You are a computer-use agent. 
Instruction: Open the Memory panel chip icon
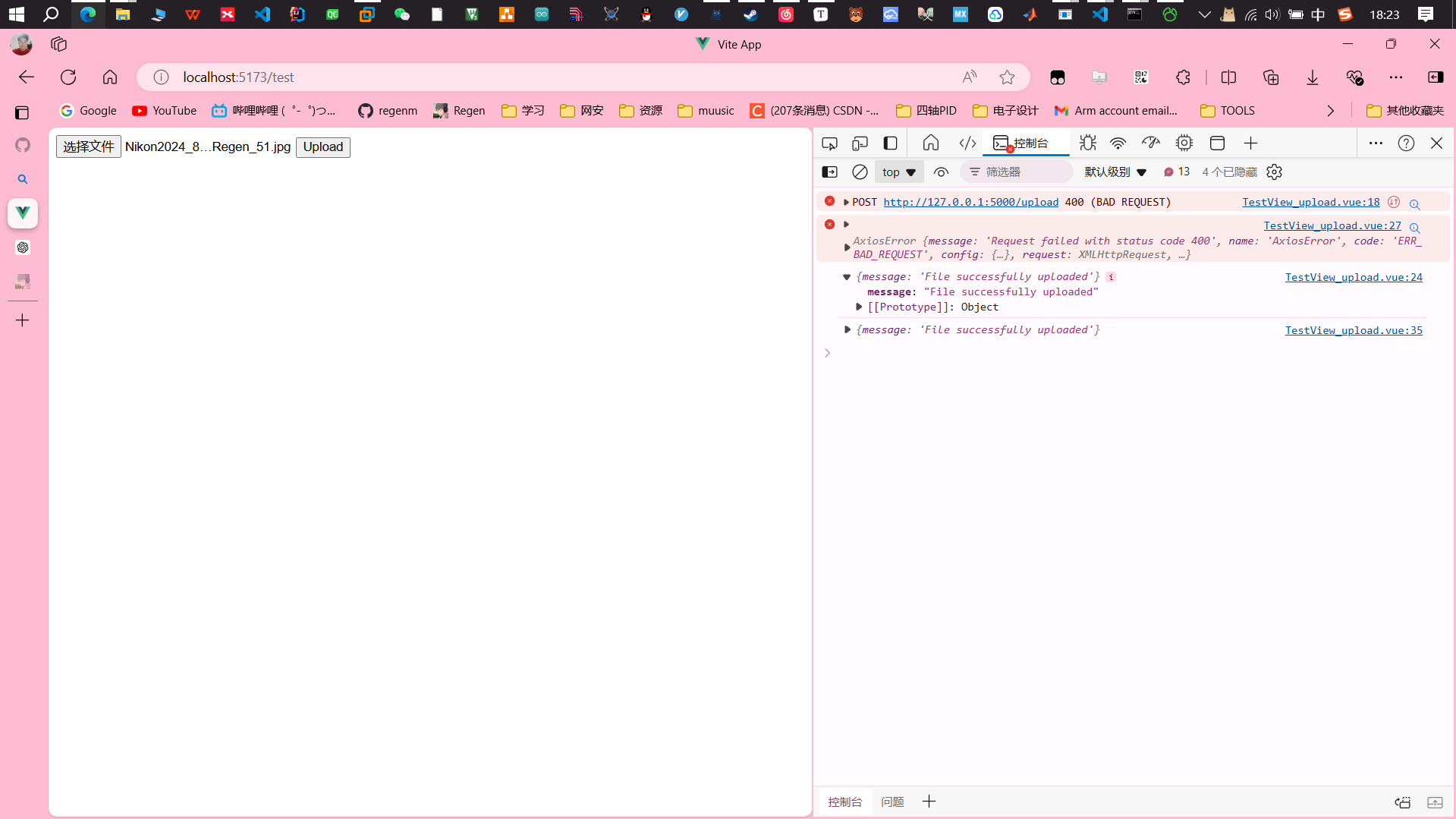(x=1184, y=143)
